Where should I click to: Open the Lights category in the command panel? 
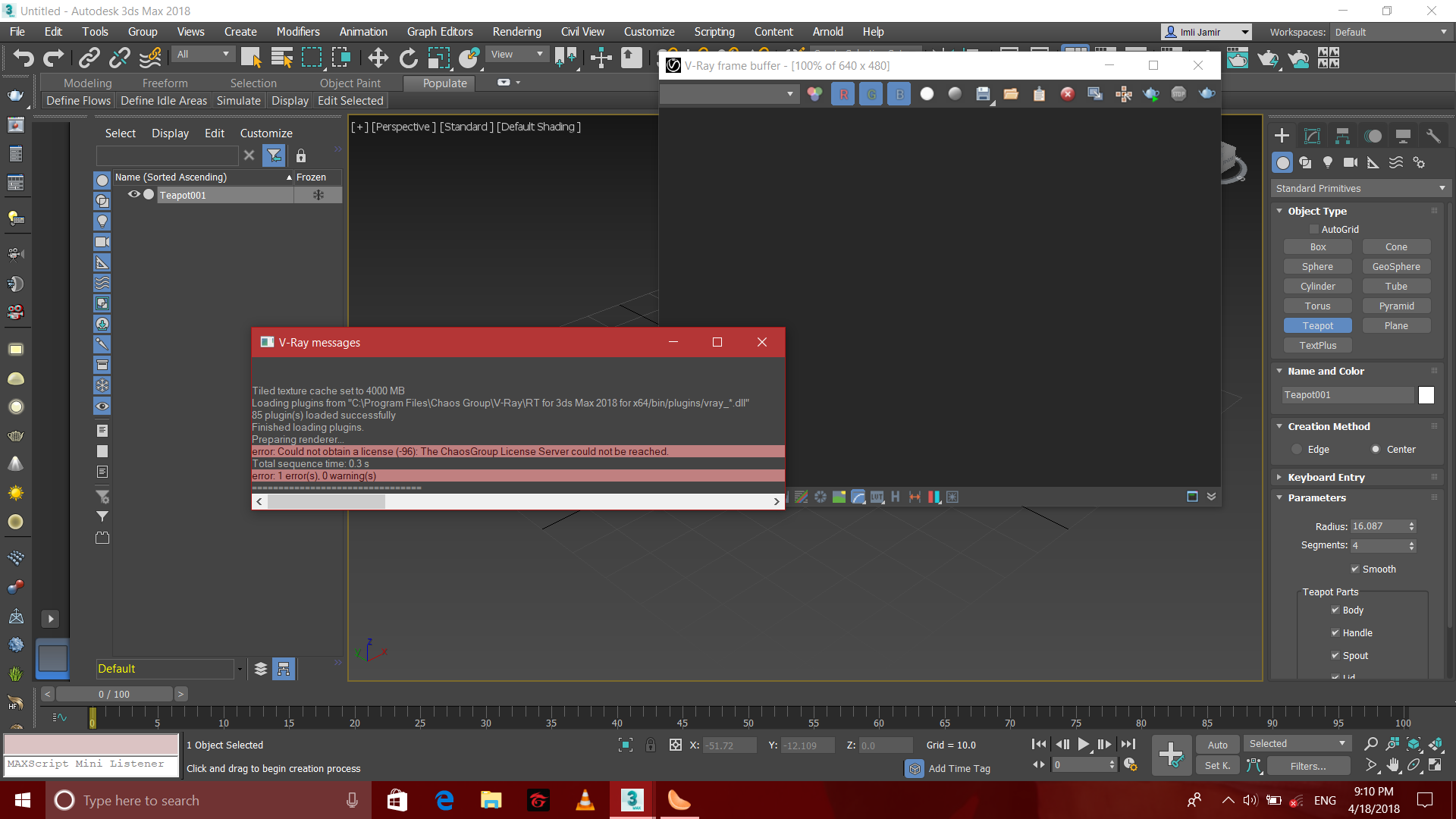[x=1328, y=162]
